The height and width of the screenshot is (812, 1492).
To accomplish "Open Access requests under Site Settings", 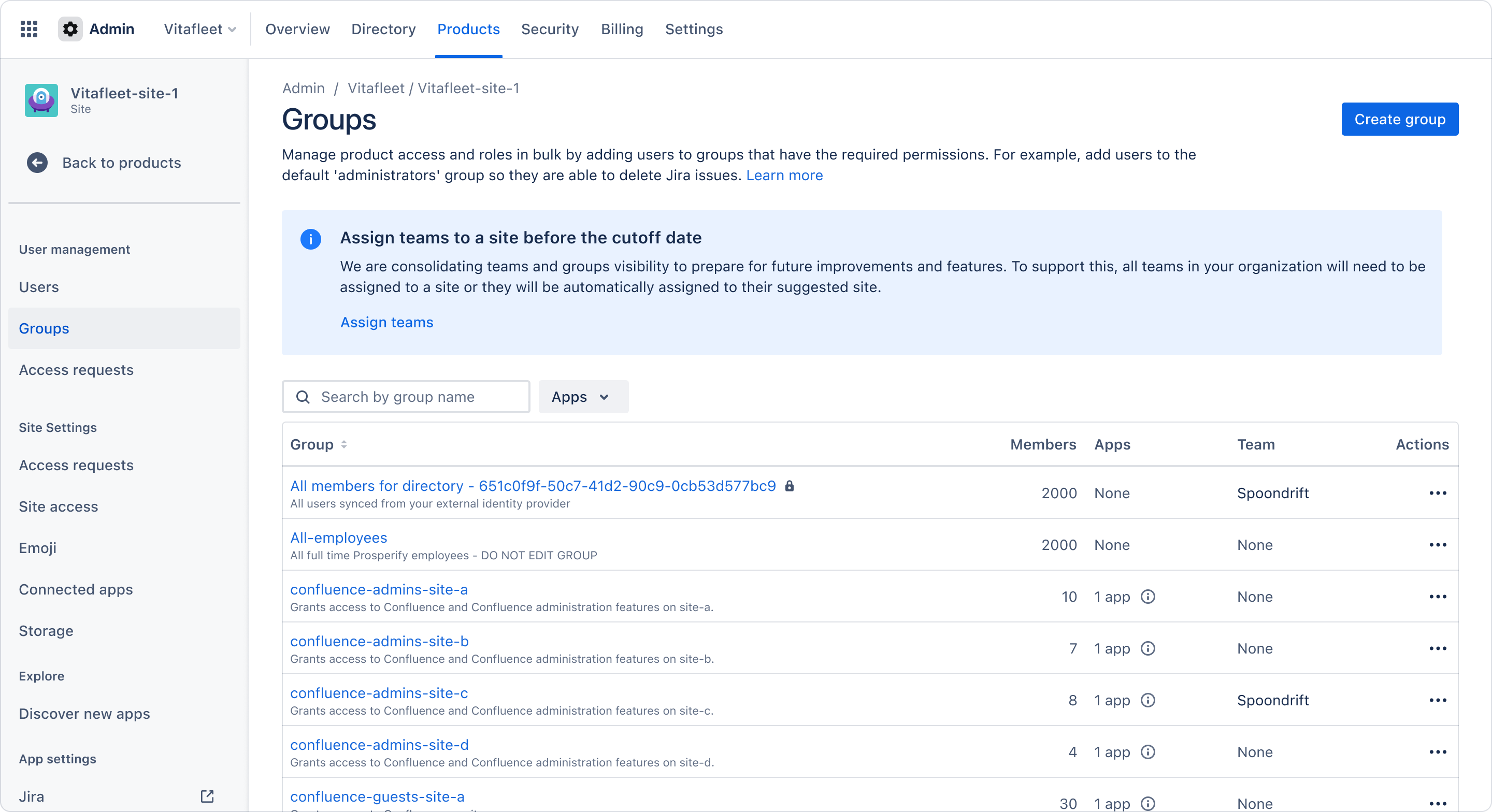I will point(76,465).
